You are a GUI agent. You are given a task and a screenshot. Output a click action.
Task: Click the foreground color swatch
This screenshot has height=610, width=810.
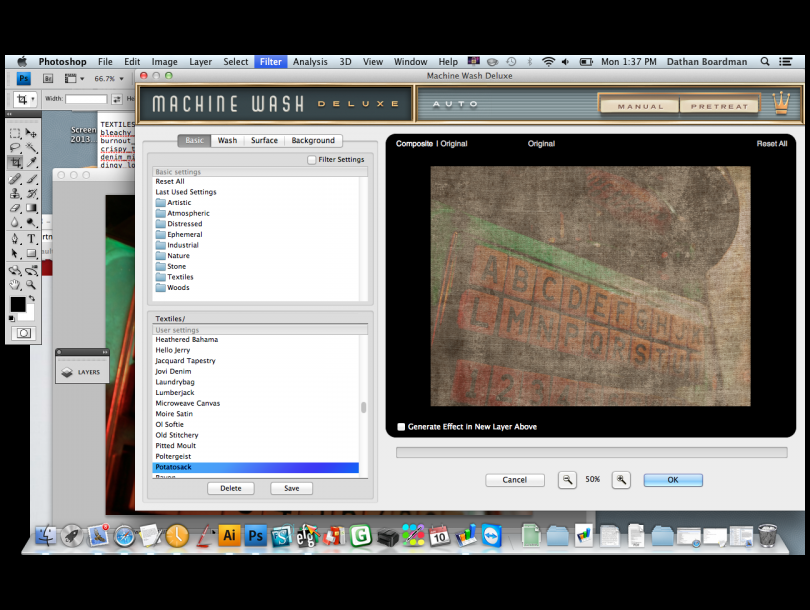coord(18,304)
